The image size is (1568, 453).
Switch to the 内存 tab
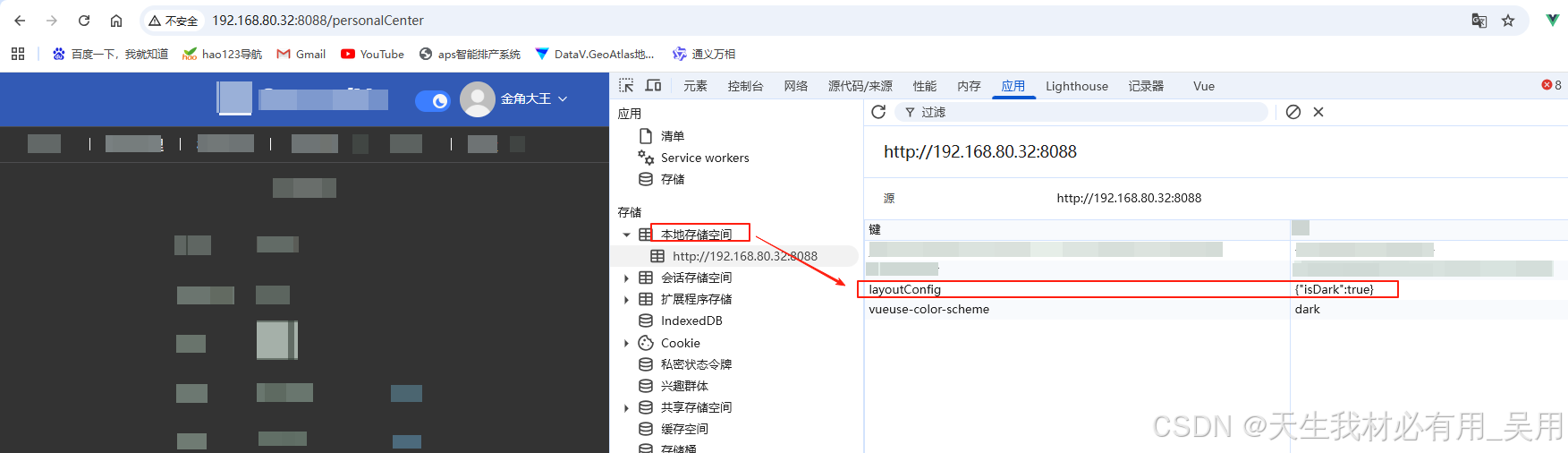(969, 86)
